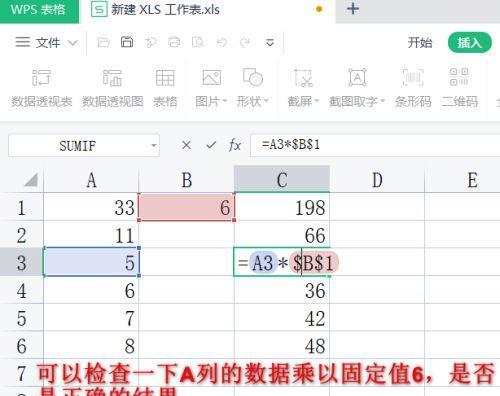Select row 3 header
500x396 pixels.
tap(22, 263)
